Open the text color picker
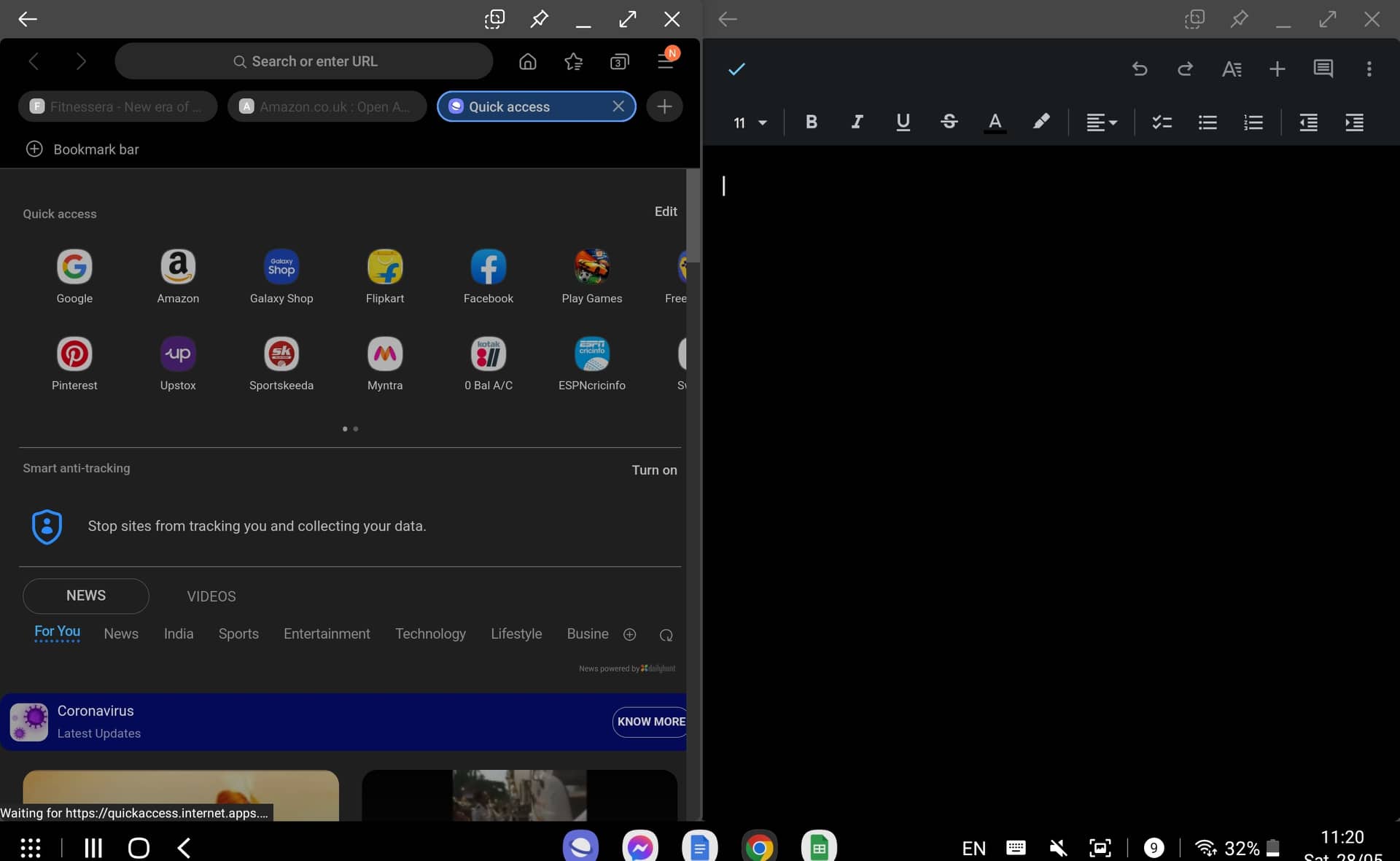1400x861 pixels. point(995,122)
